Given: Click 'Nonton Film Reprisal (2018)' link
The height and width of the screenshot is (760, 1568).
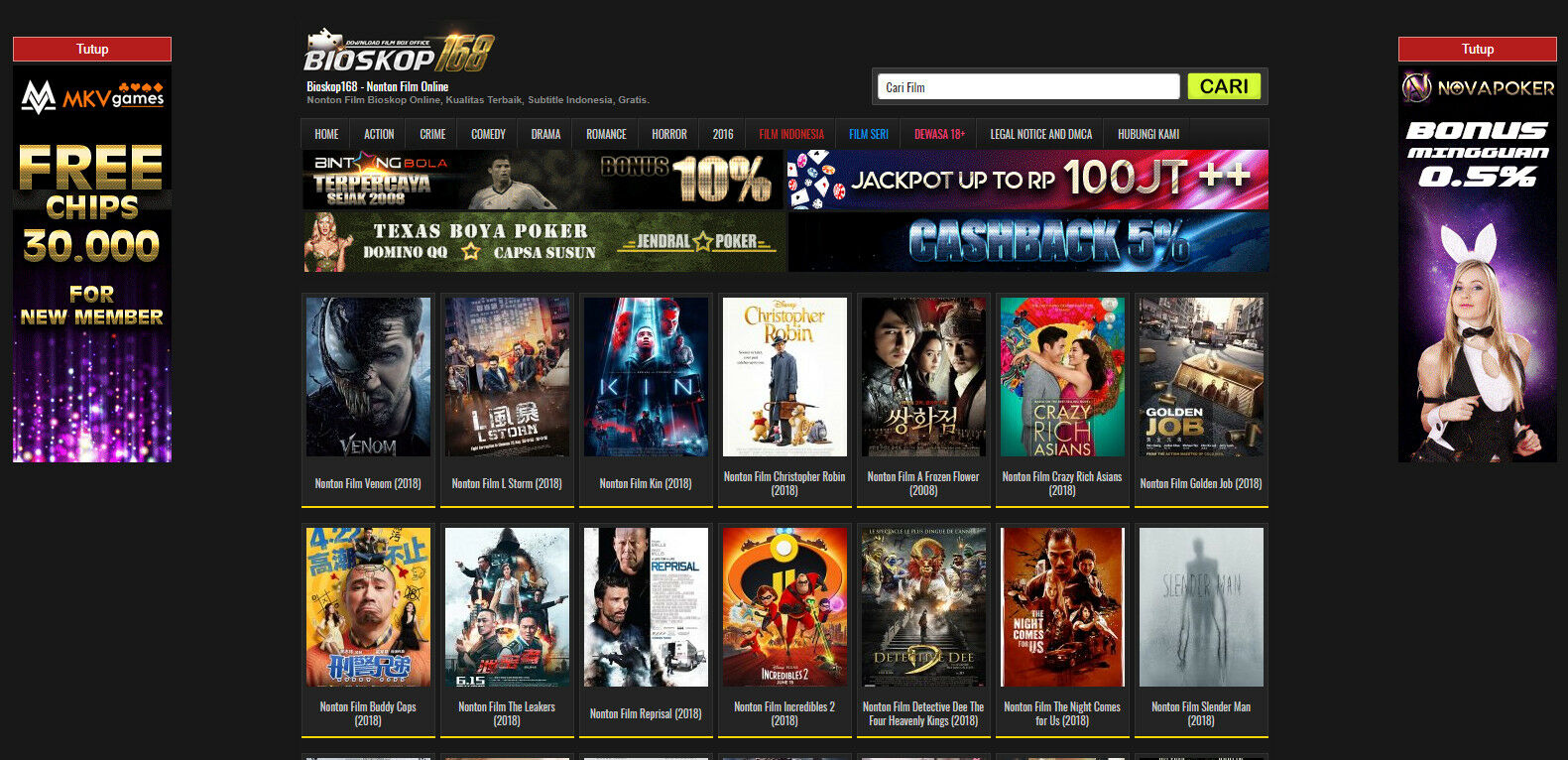Looking at the screenshot, I should point(646,713).
